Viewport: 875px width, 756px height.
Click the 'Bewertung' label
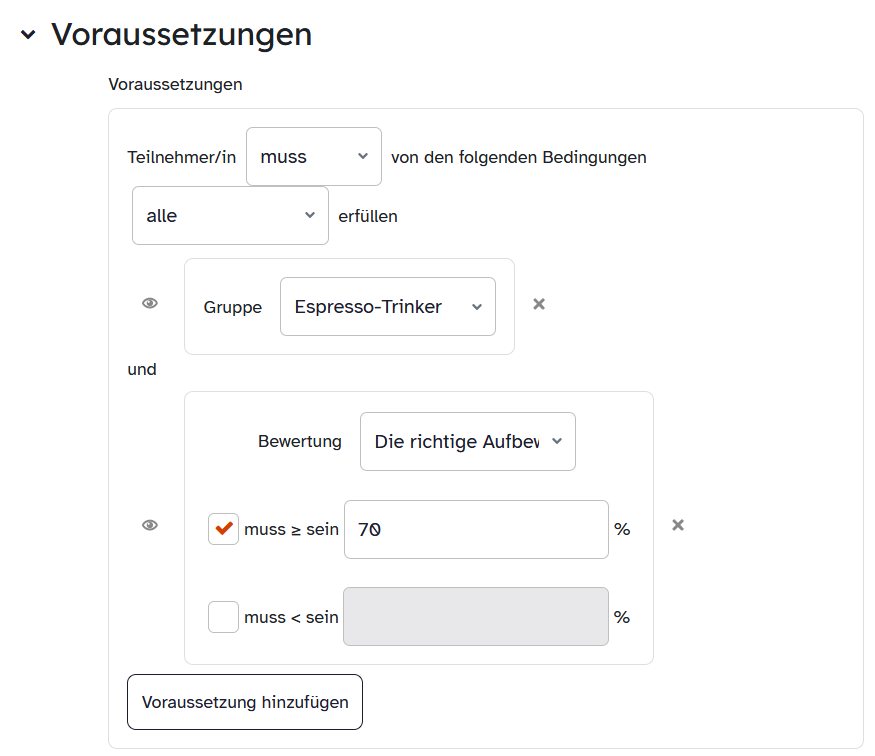click(x=300, y=441)
